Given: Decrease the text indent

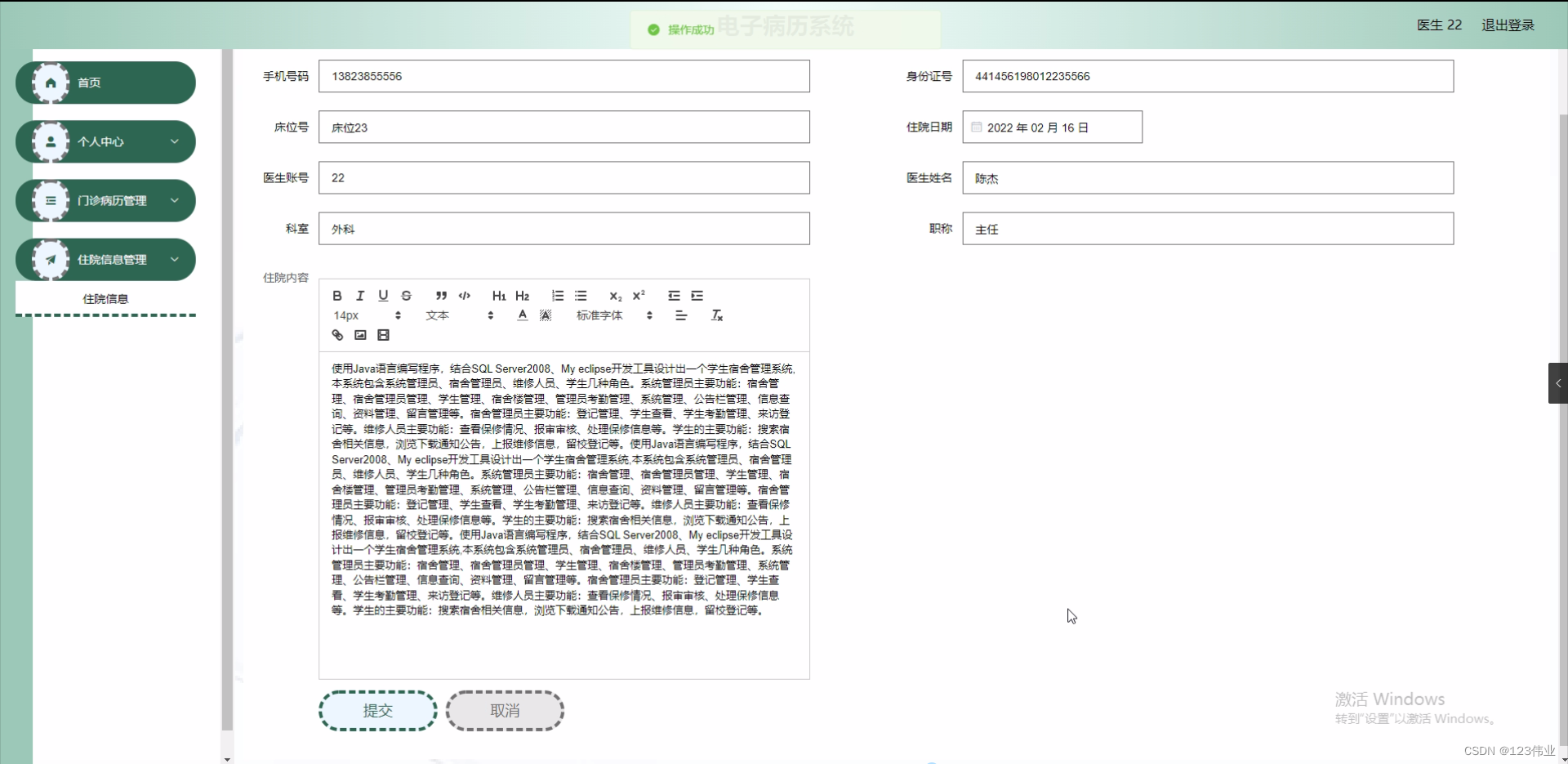Looking at the screenshot, I should tap(674, 296).
